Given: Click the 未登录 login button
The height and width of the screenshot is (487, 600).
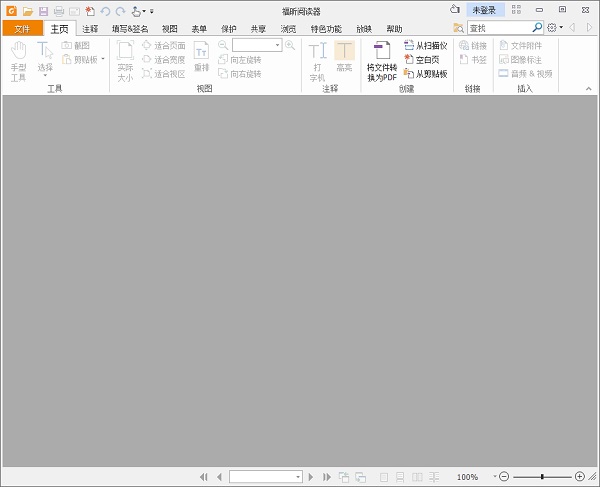Looking at the screenshot, I should 484,10.
